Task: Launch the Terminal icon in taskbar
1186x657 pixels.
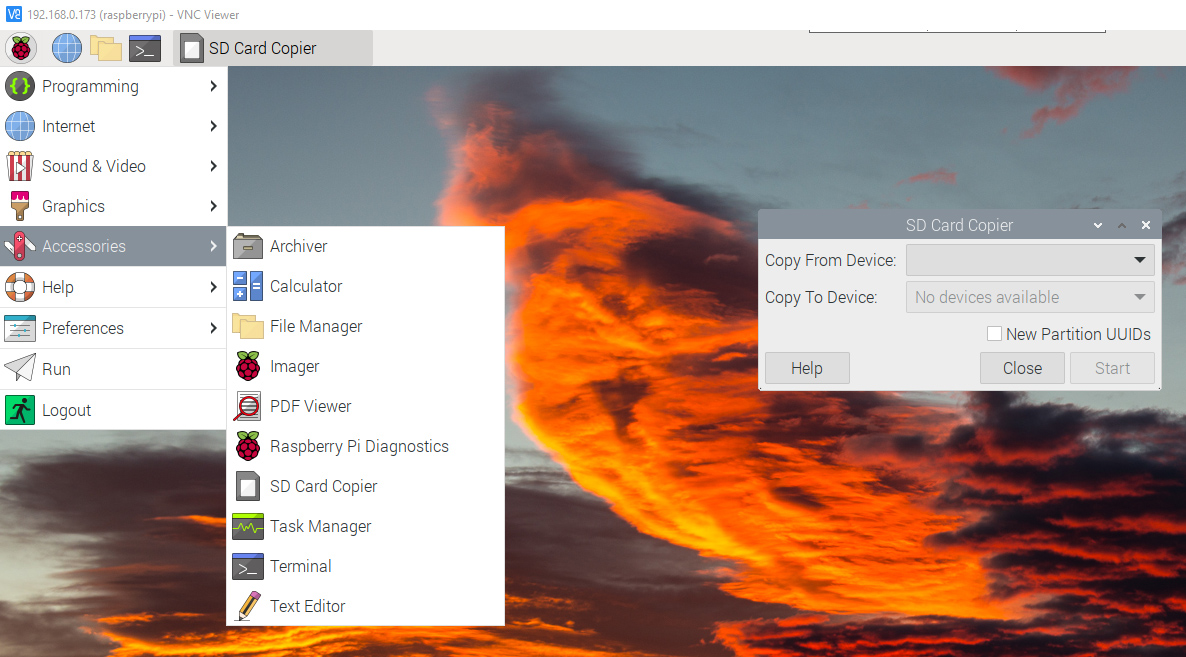Action: [144, 48]
